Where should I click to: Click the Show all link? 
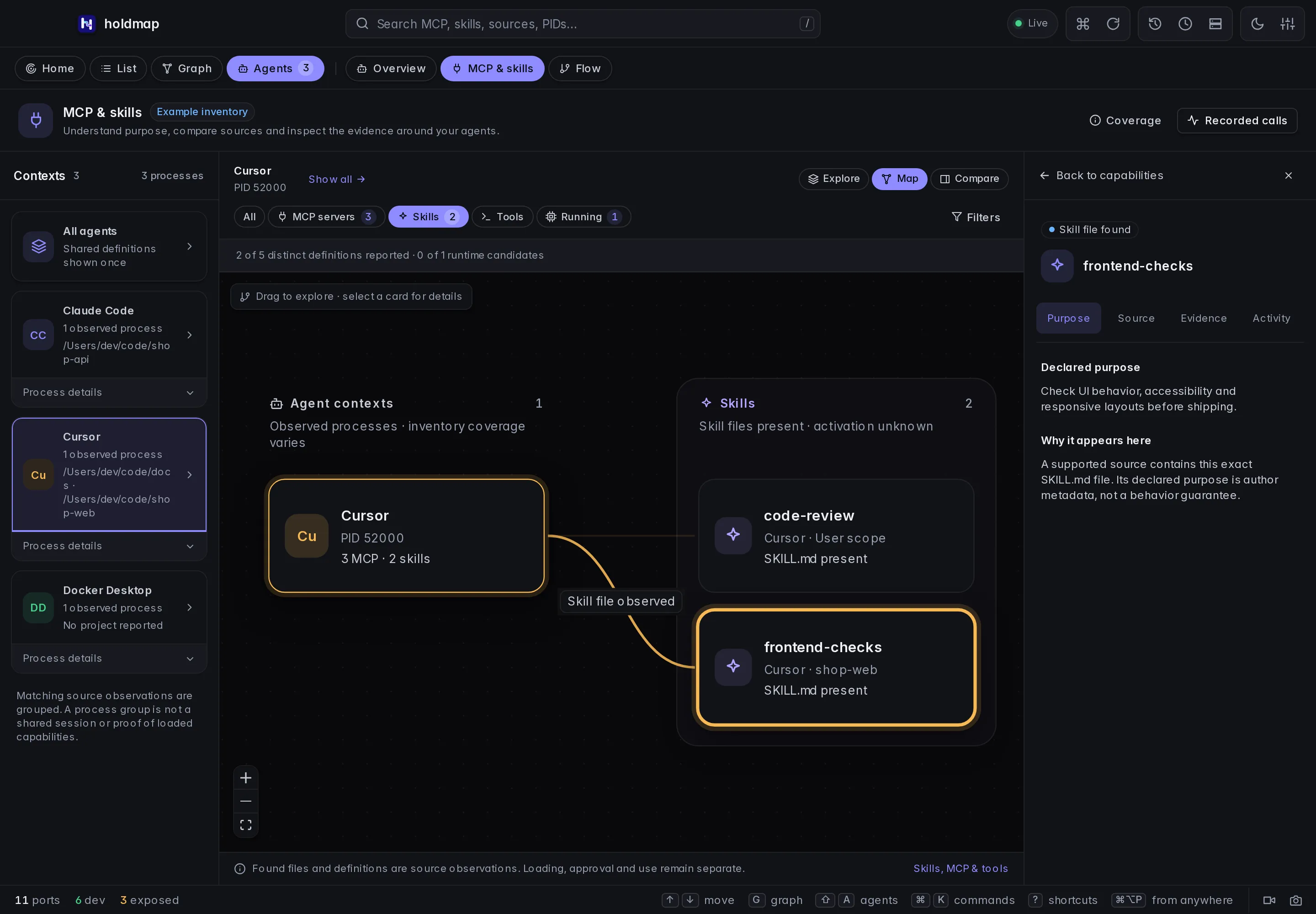pyautogui.click(x=337, y=179)
